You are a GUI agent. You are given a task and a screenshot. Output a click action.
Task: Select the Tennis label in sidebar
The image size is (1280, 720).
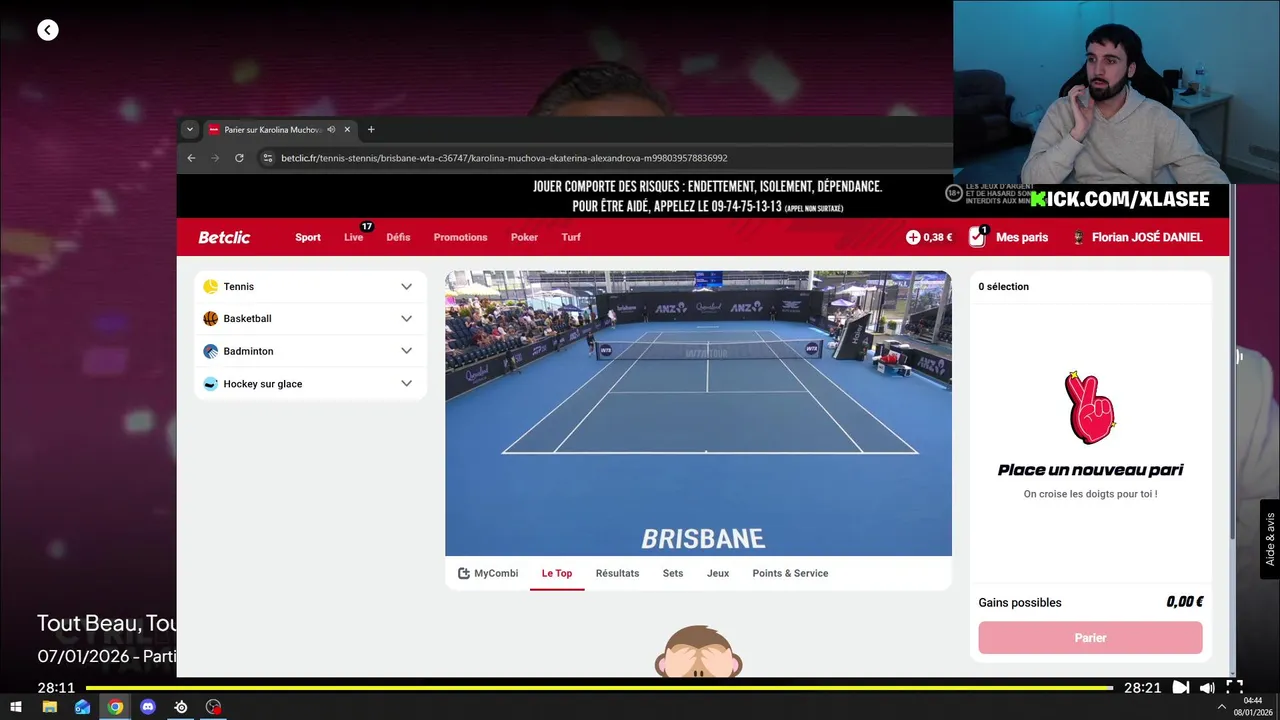point(238,286)
